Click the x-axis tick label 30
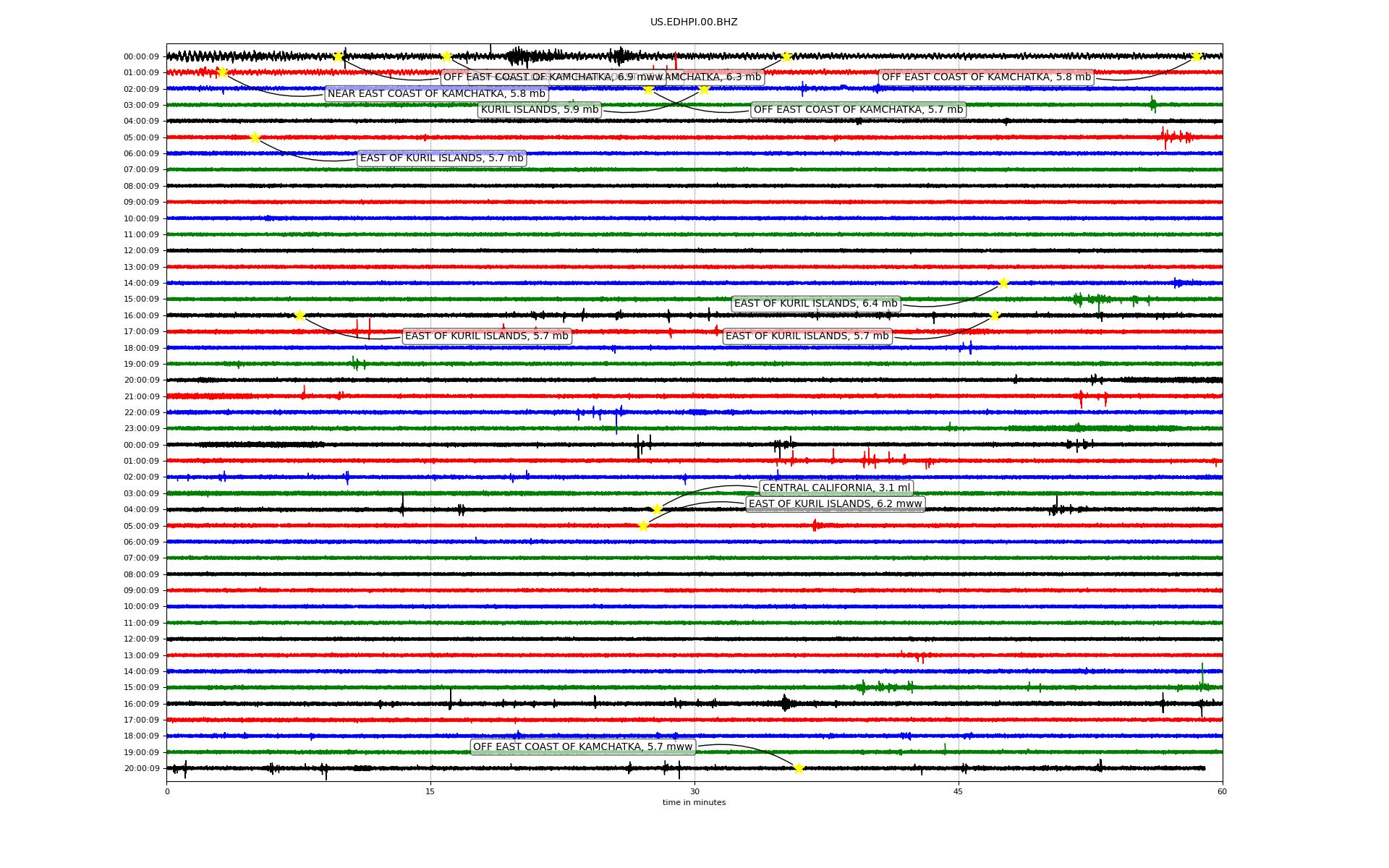 coord(694,791)
